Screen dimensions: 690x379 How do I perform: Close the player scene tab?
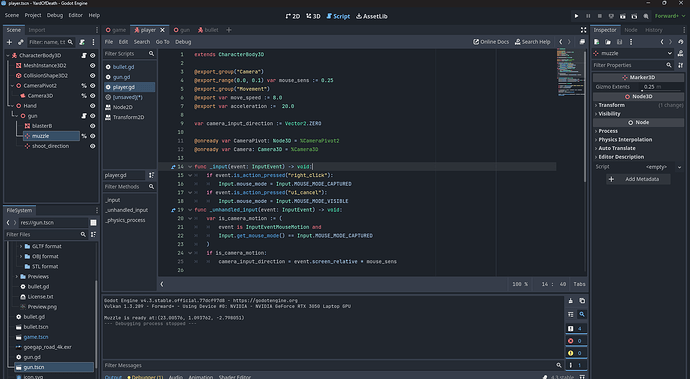tap(162, 30)
